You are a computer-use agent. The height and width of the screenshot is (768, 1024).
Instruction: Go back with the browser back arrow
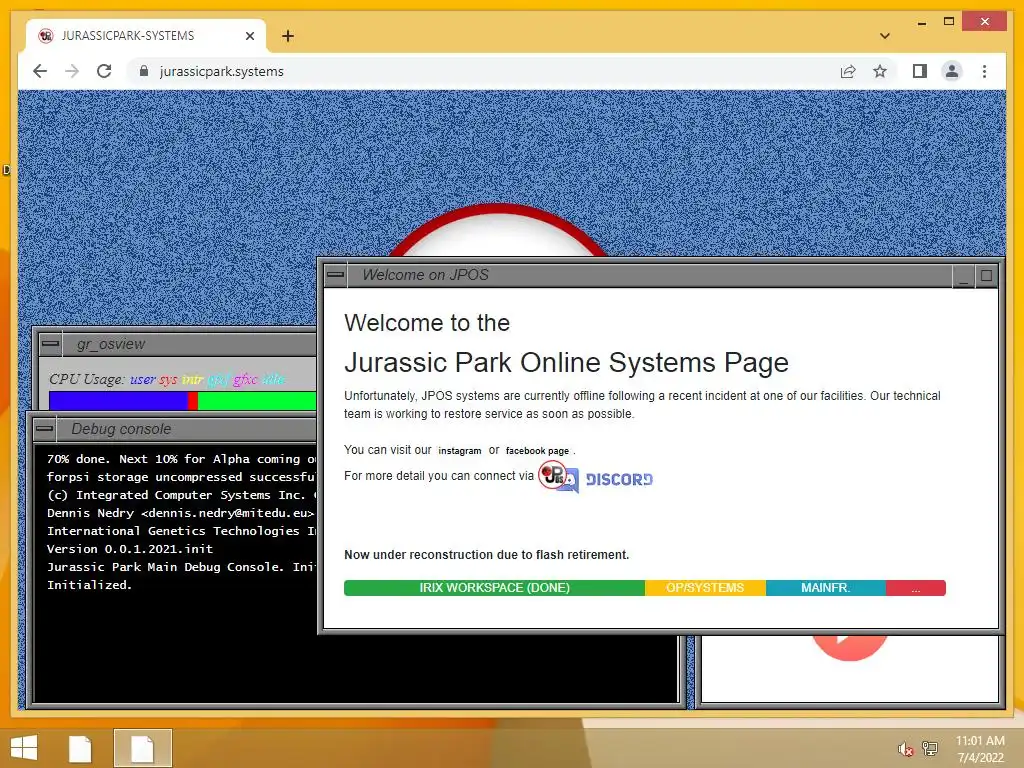(x=40, y=71)
